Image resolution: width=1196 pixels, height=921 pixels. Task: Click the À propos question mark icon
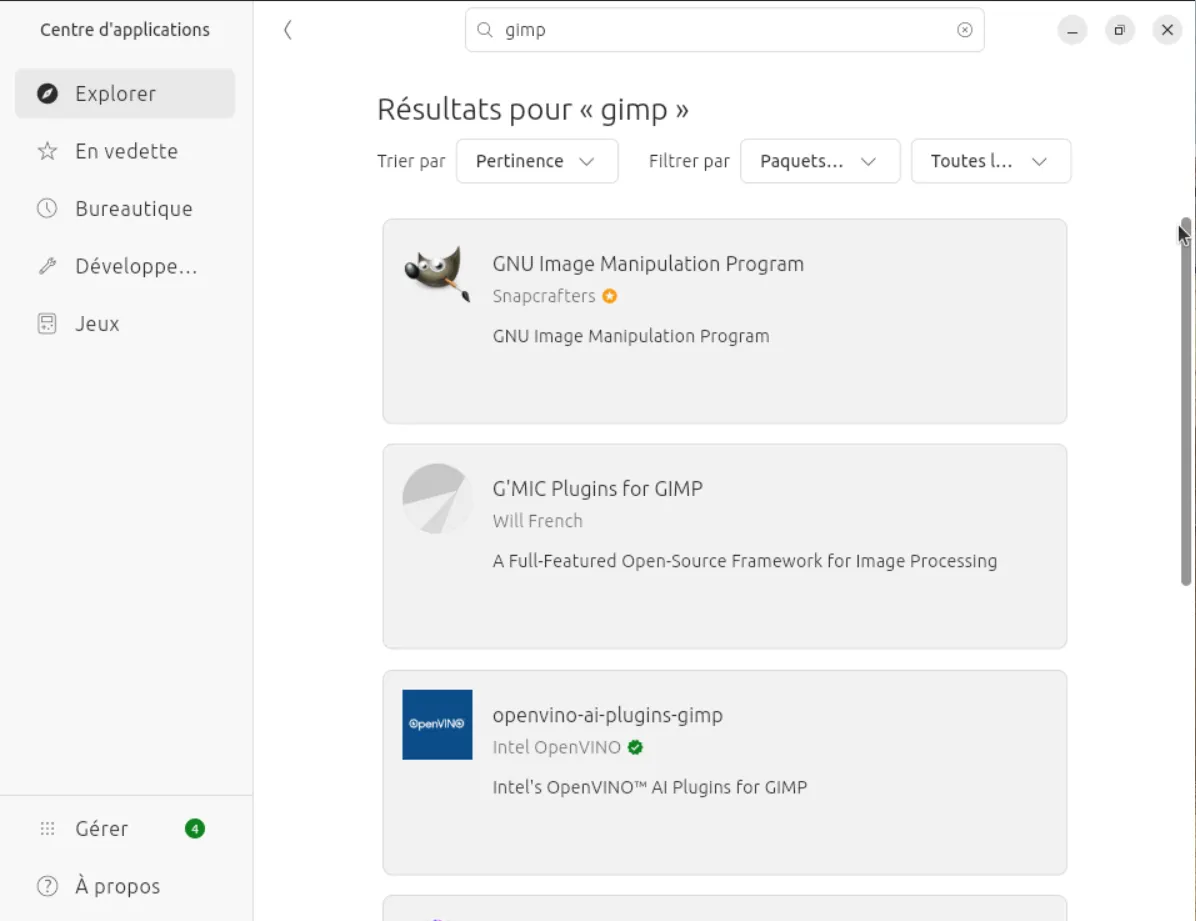[x=47, y=886]
